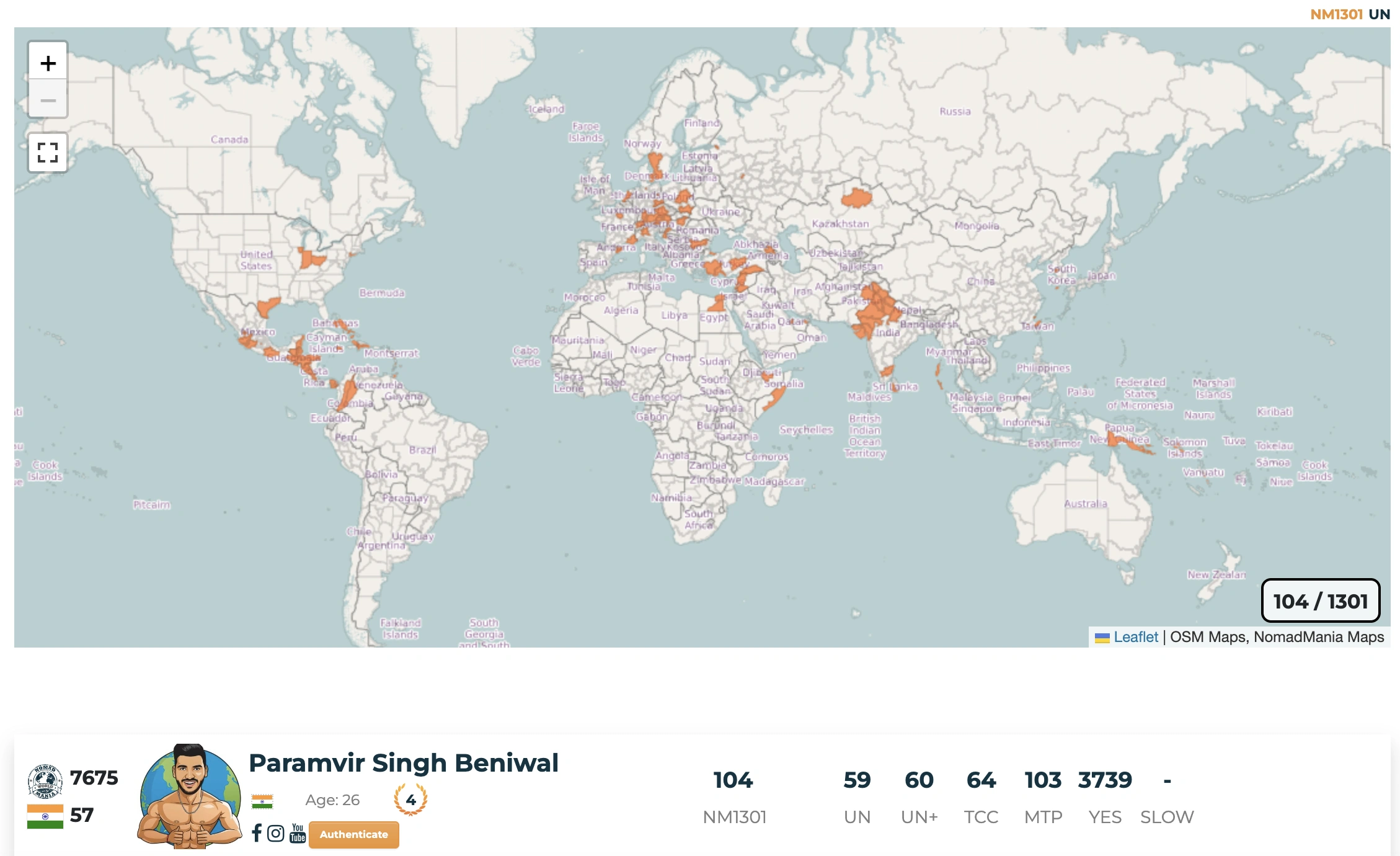Zoom in on the map
Viewport: 1400px width, 856px height.
point(48,63)
